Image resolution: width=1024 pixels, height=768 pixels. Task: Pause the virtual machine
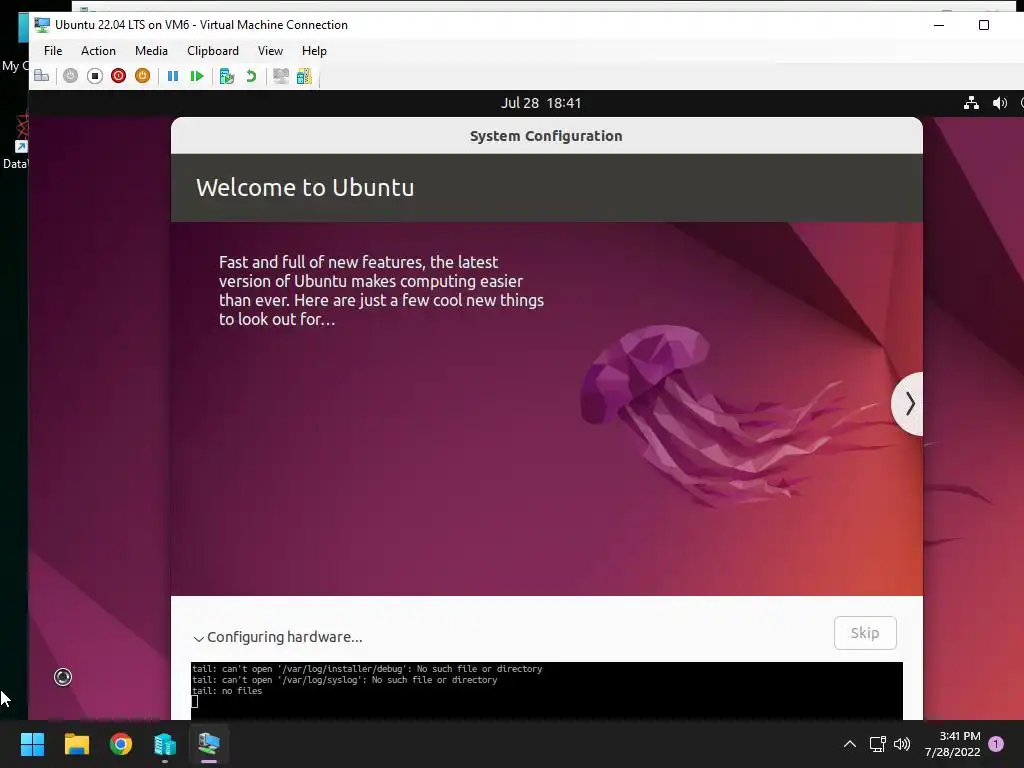(173, 76)
